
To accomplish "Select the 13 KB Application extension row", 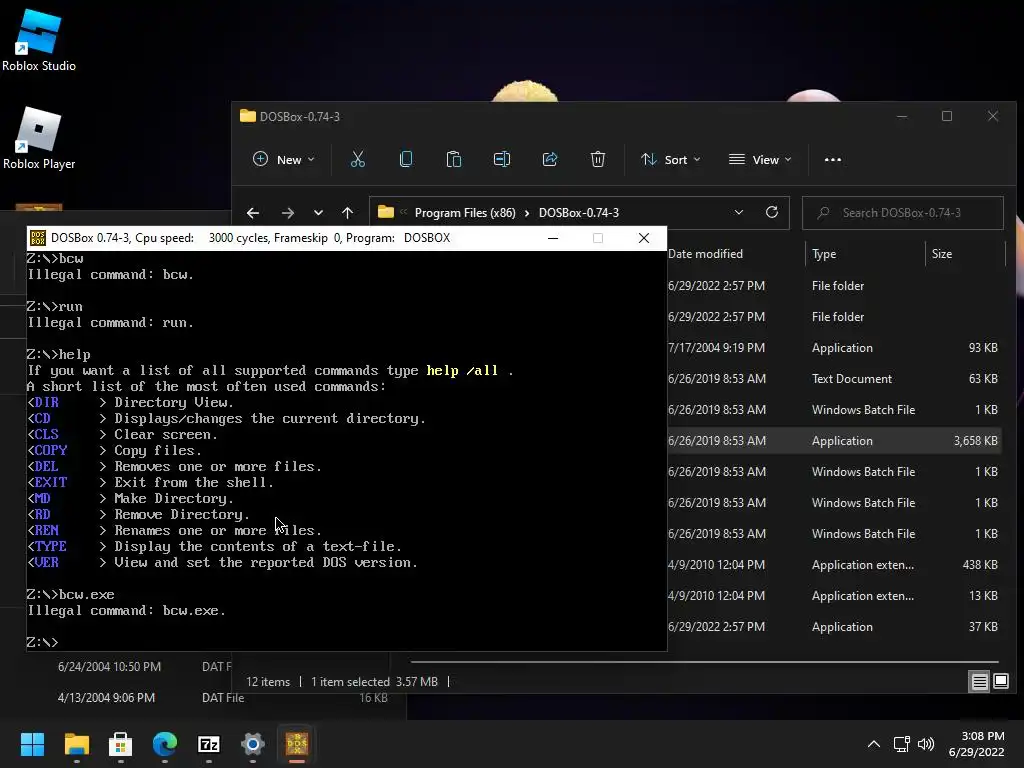I will tap(836, 596).
